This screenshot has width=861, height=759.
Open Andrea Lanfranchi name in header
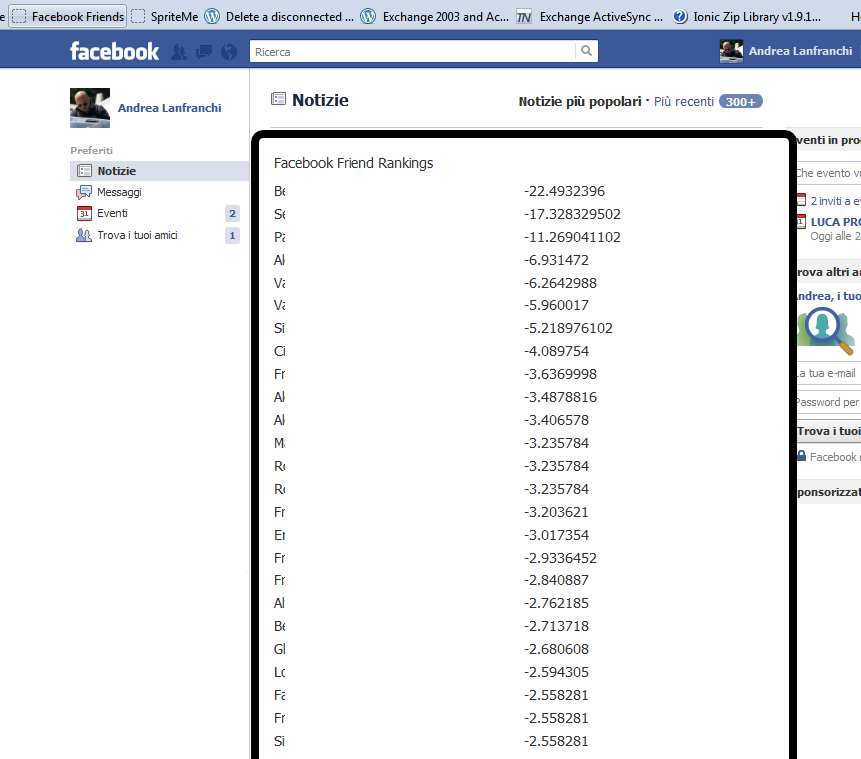coord(801,51)
